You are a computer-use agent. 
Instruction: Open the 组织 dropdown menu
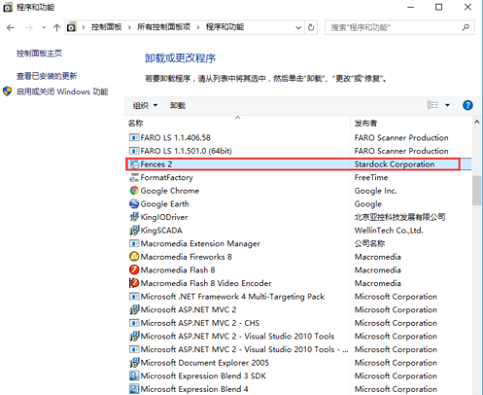click(145, 106)
